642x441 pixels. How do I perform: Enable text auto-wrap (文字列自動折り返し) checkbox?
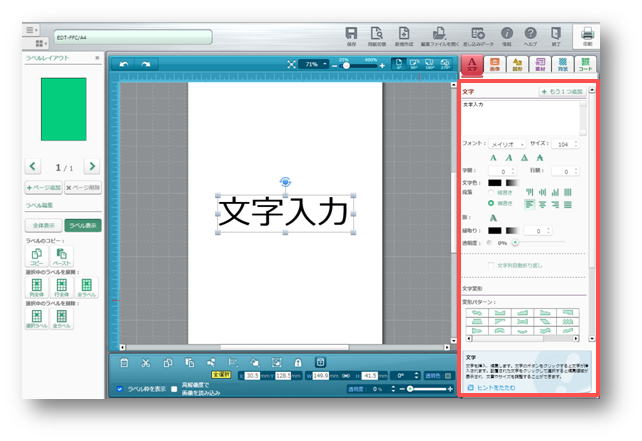(491, 265)
